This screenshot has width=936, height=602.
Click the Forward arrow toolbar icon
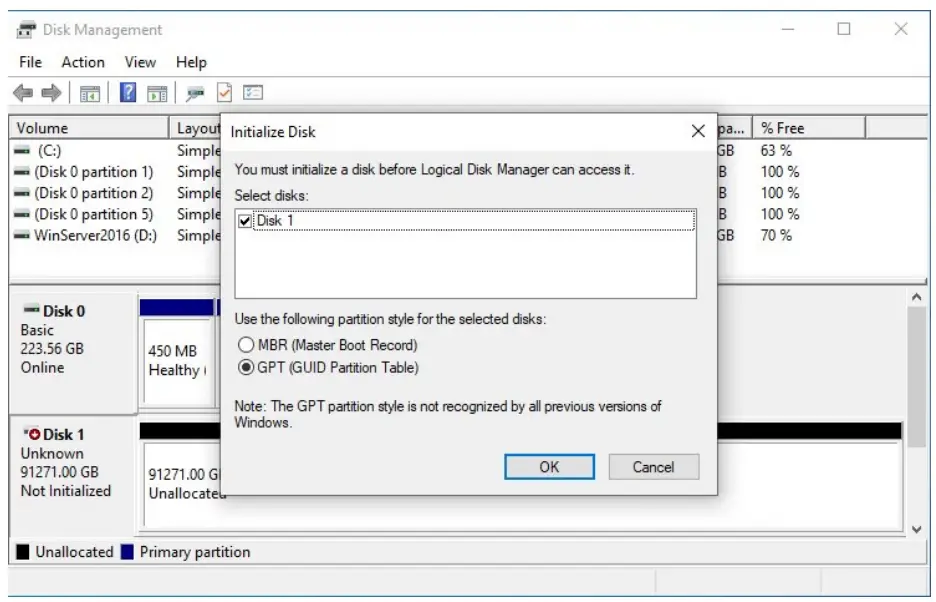[51, 93]
